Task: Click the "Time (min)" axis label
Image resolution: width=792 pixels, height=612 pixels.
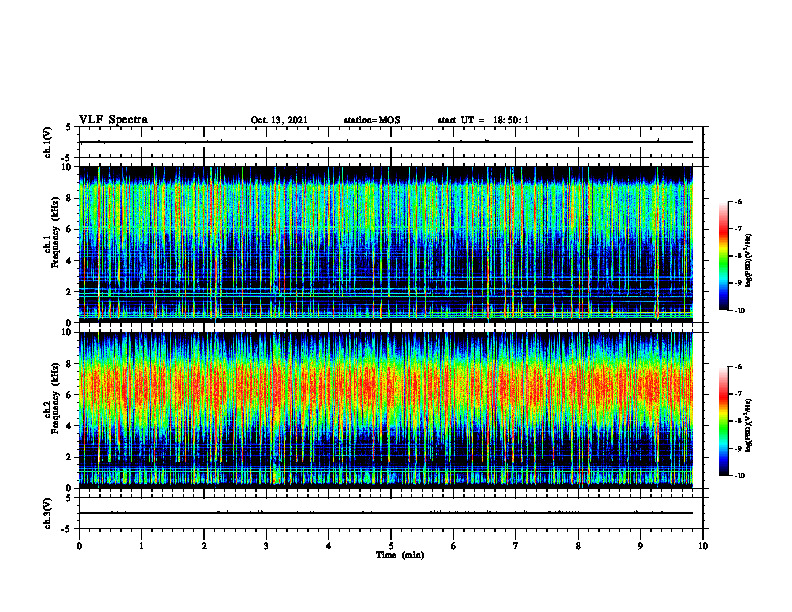Action: click(400, 555)
